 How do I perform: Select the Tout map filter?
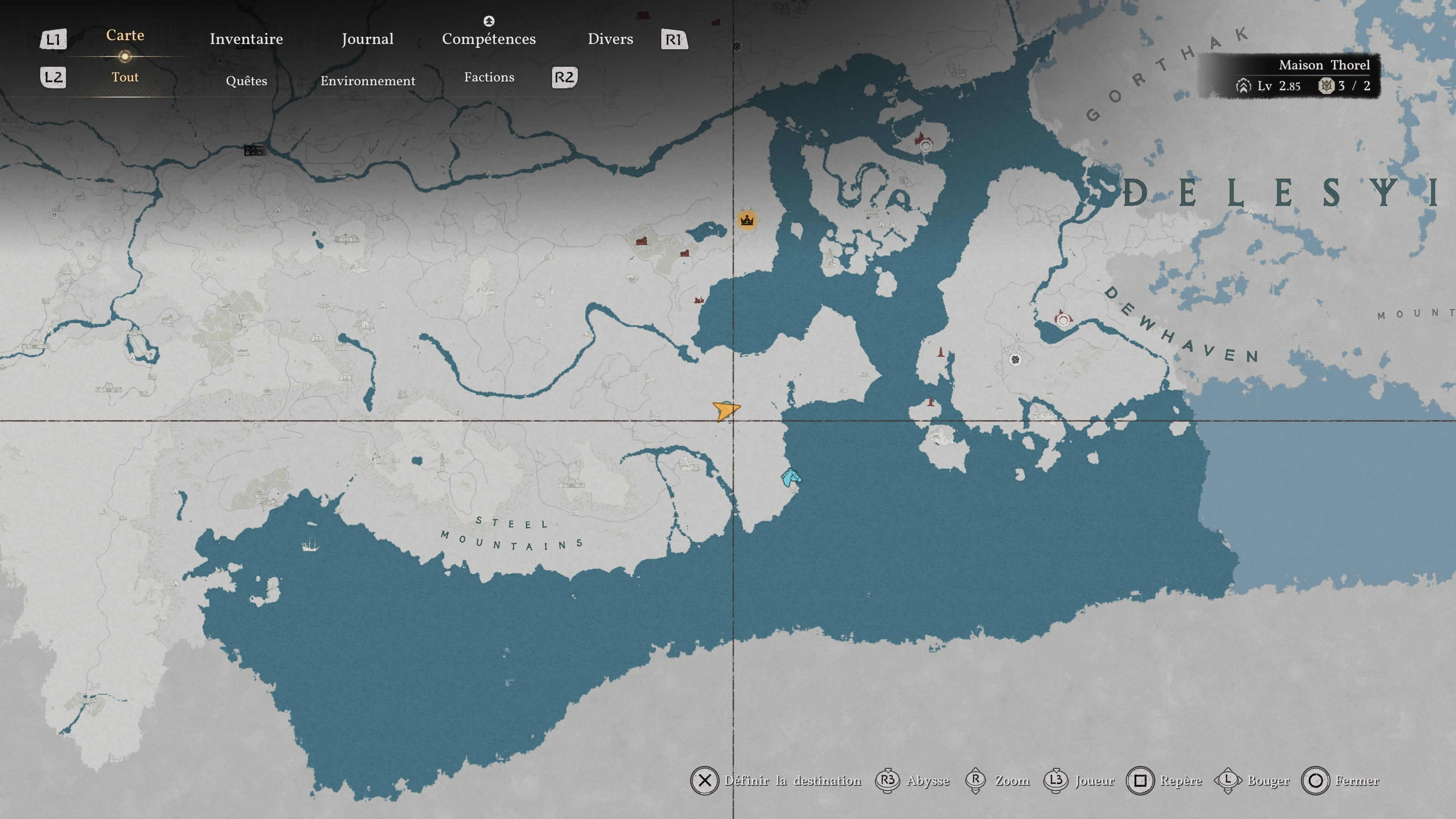125,77
